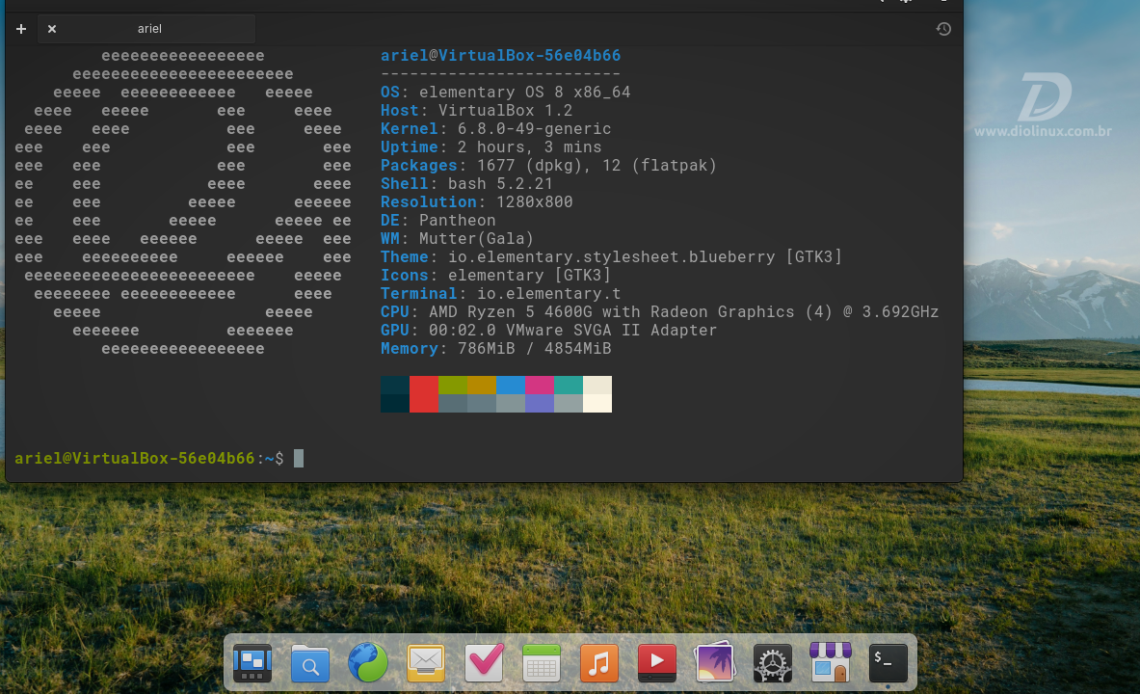Click the teal color block in palette
The width and height of the screenshot is (1140, 694).
tap(569, 385)
